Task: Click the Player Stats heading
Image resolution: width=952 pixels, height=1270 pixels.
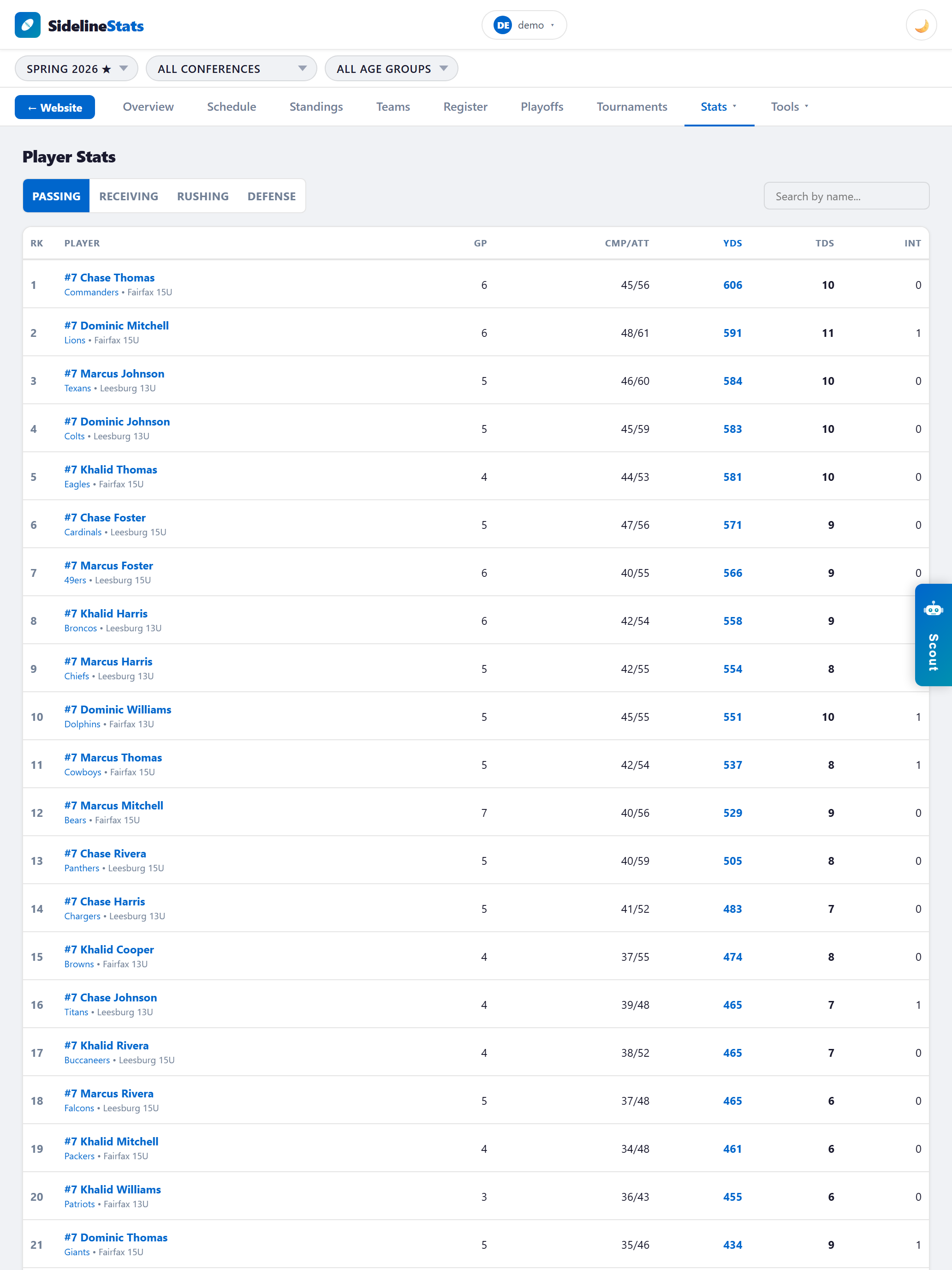Action: tap(69, 157)
